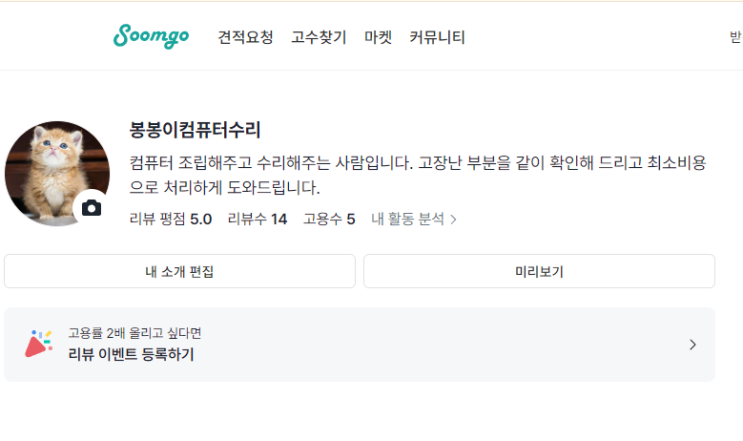Viewport: 743px width, 441px height.
Task: Open the 견적요청 menu
Action: point(245,38)
